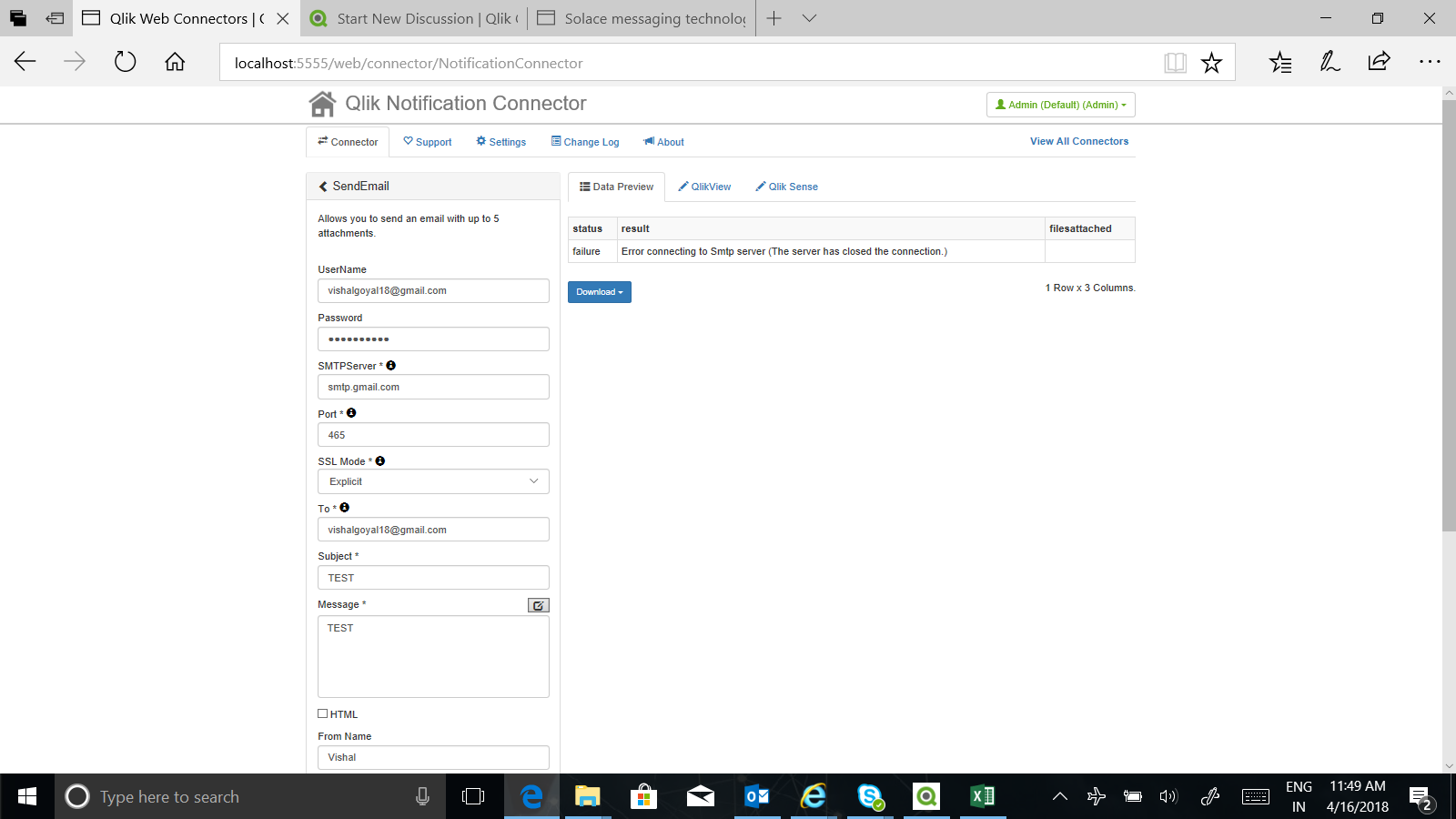Screen dimensions: 1456x819
Task: Switch to Start New Discussion browser tab
Action: pyautogui.click(x=414, y=18)
